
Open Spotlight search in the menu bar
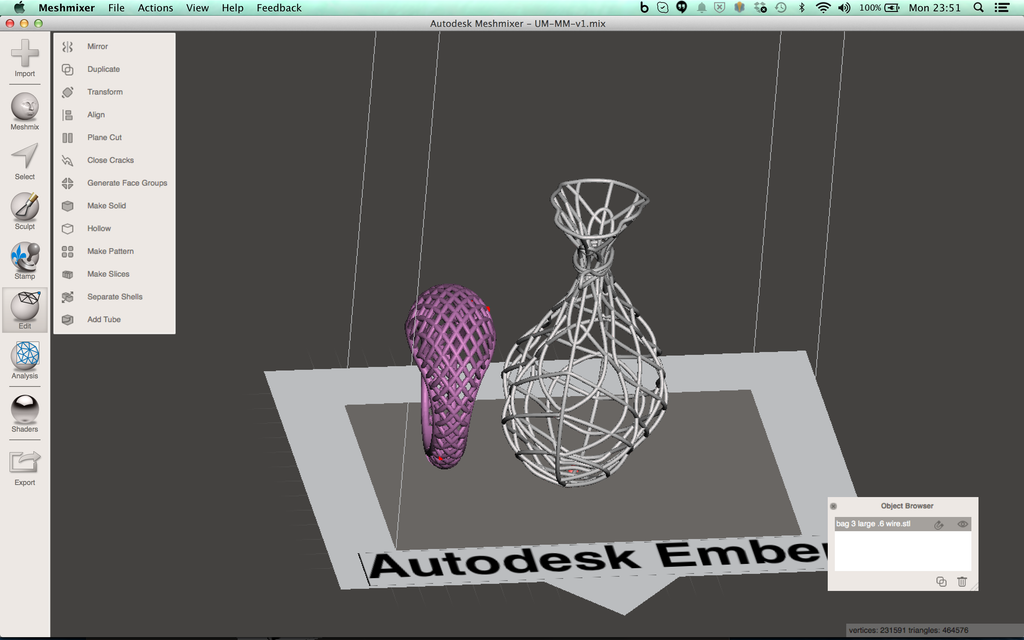point(978,8)
